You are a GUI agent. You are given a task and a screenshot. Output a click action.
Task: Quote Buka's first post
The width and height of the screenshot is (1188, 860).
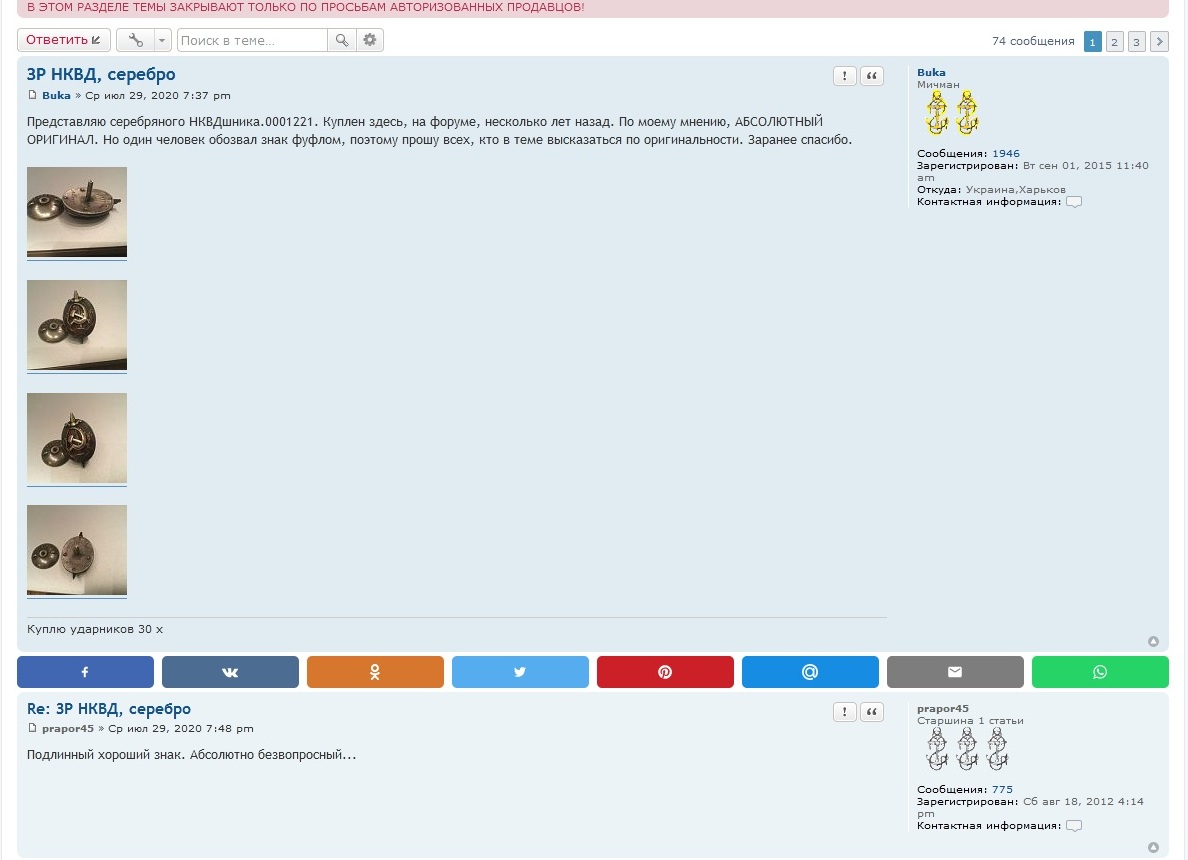[x=872, y=77]
